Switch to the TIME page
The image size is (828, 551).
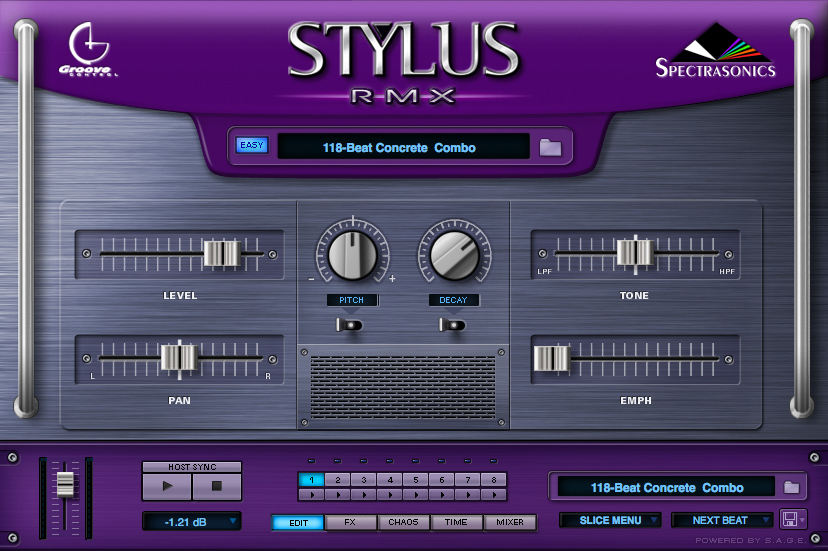(456, 522)
